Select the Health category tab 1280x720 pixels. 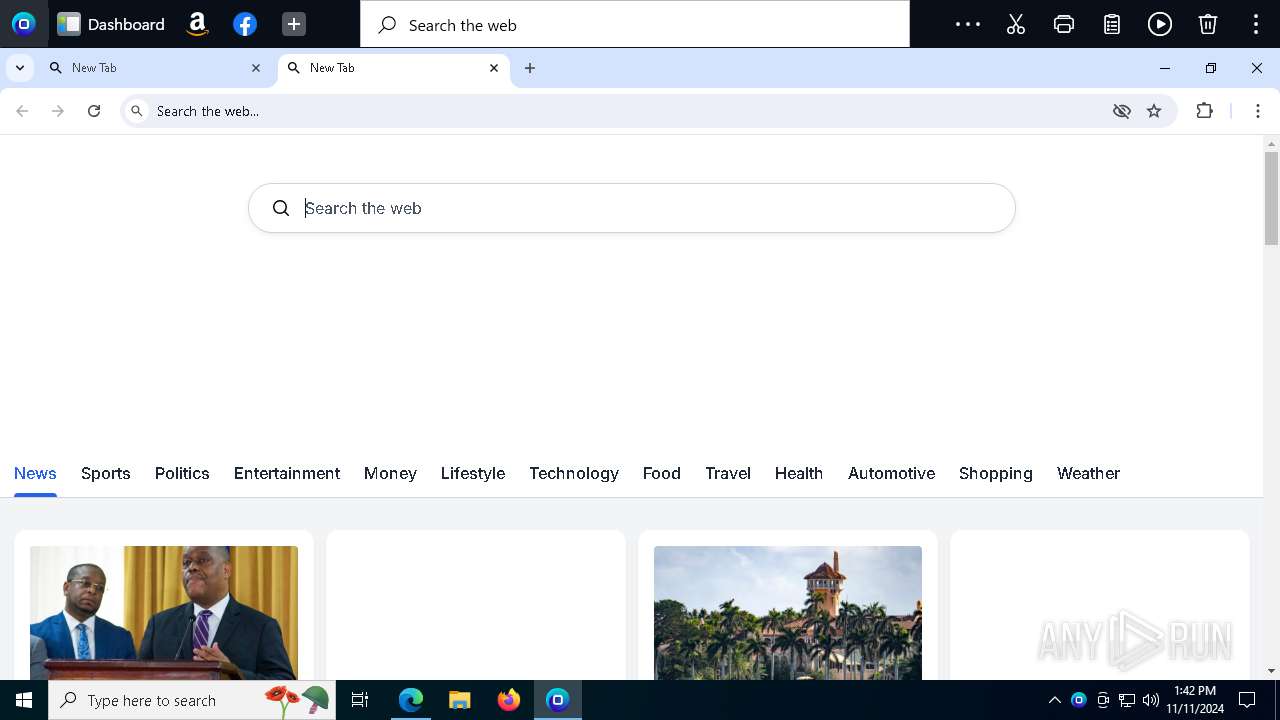click(x=799, y=474)
